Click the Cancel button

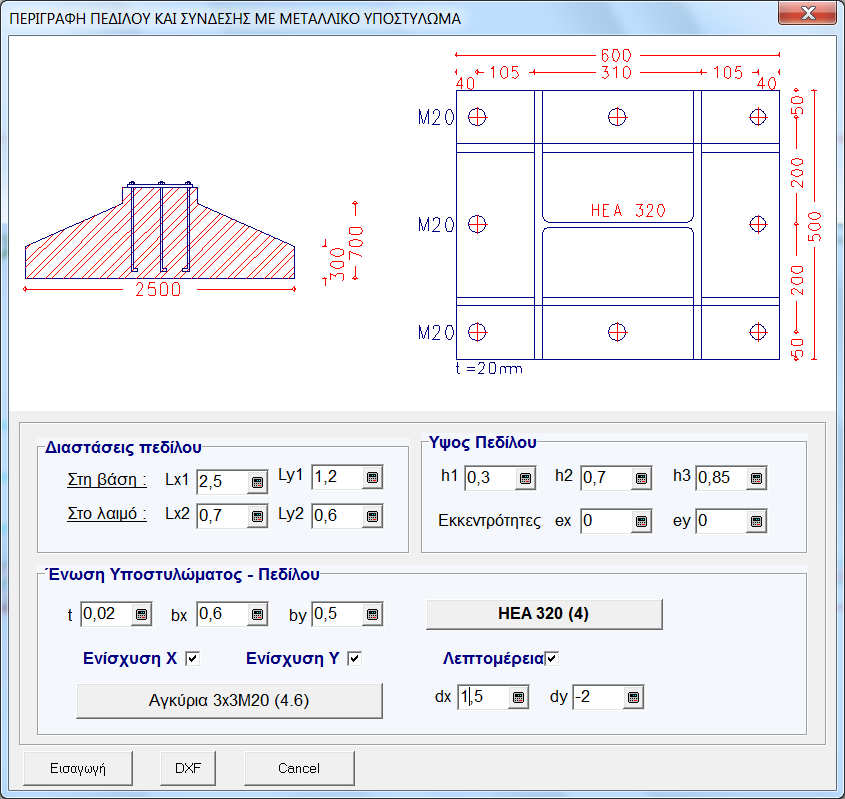(299, 768)
